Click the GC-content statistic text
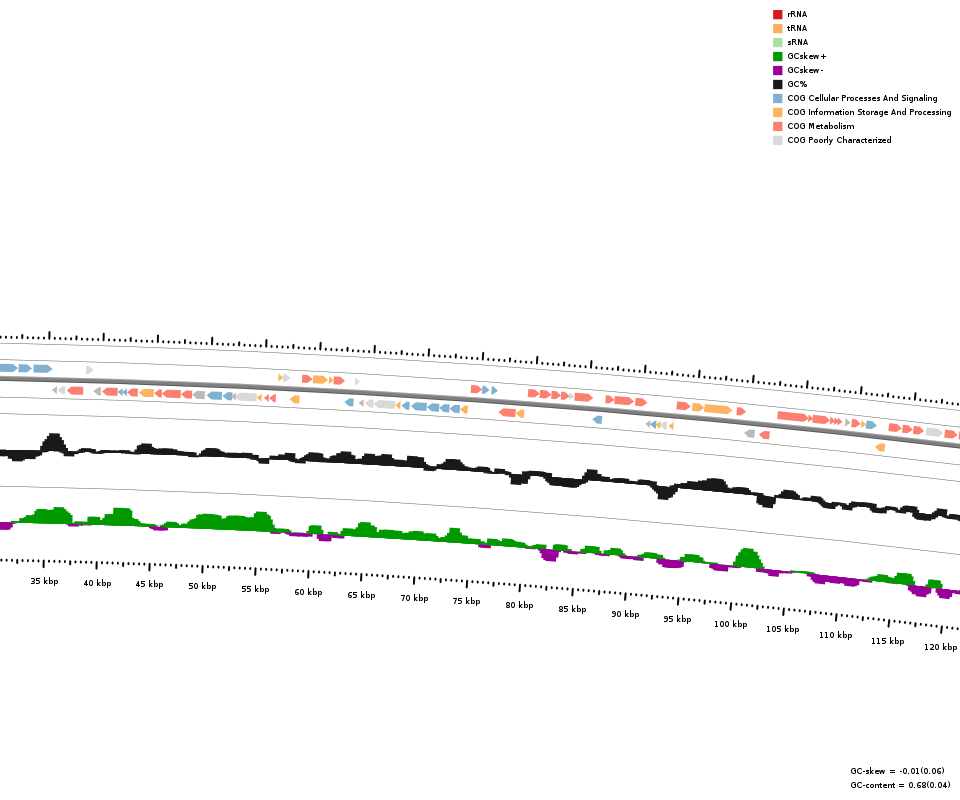 (900, 785)
